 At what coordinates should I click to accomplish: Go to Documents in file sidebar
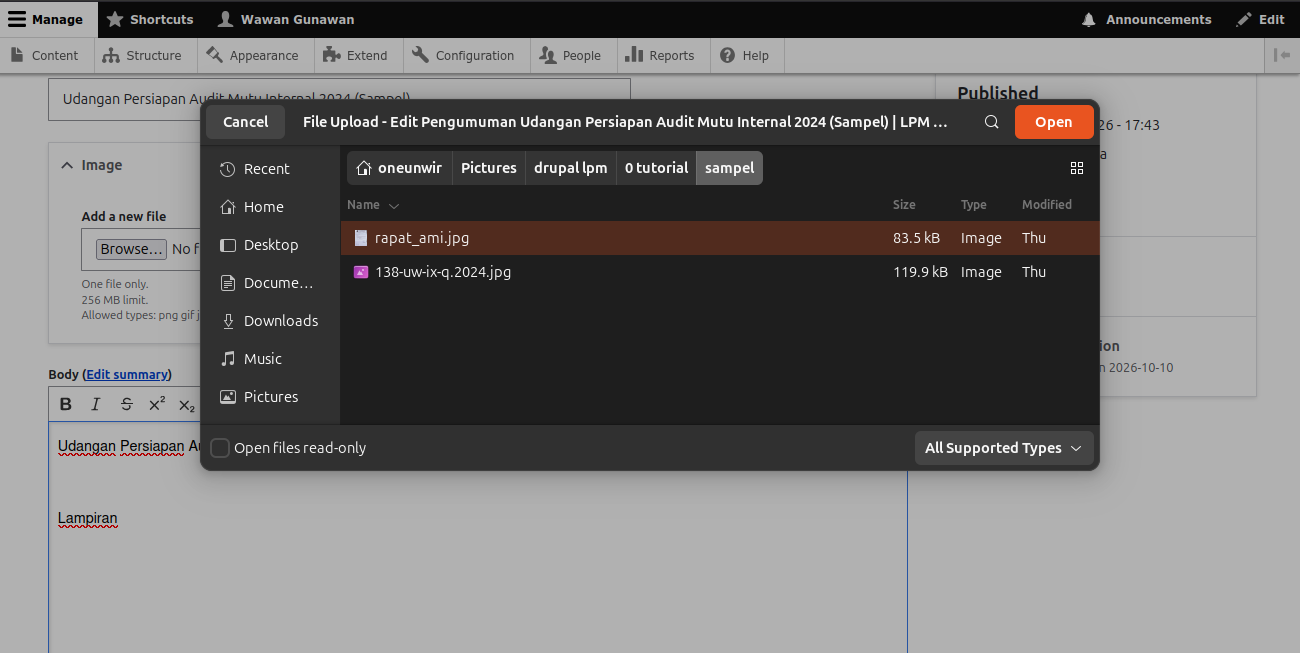pyautogui.click(x=270, y=283)
